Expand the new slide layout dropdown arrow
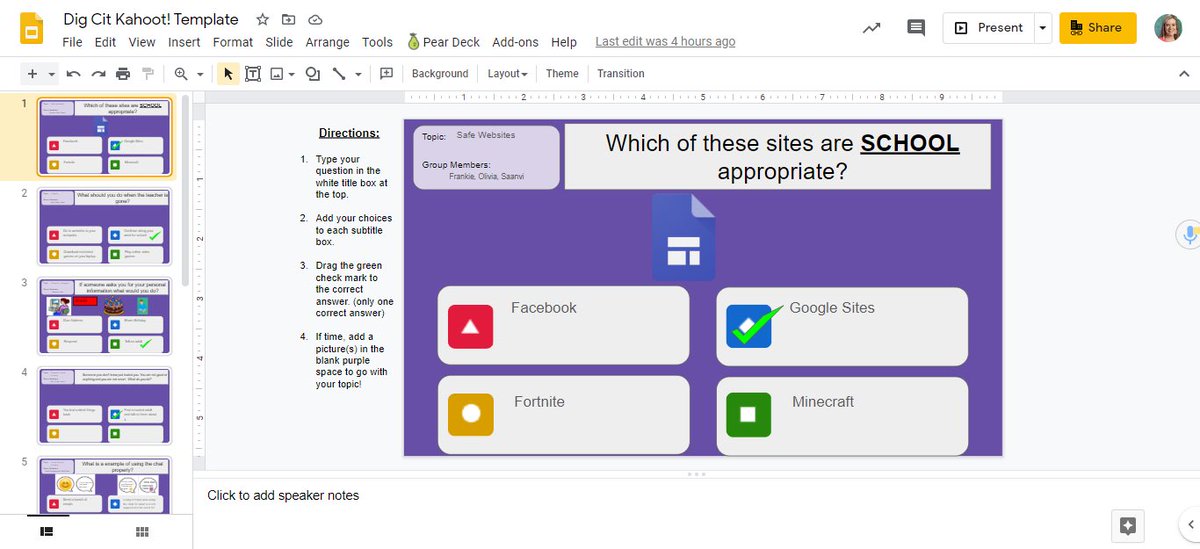This screenshot has height=549, width=1200. (51, 74)
